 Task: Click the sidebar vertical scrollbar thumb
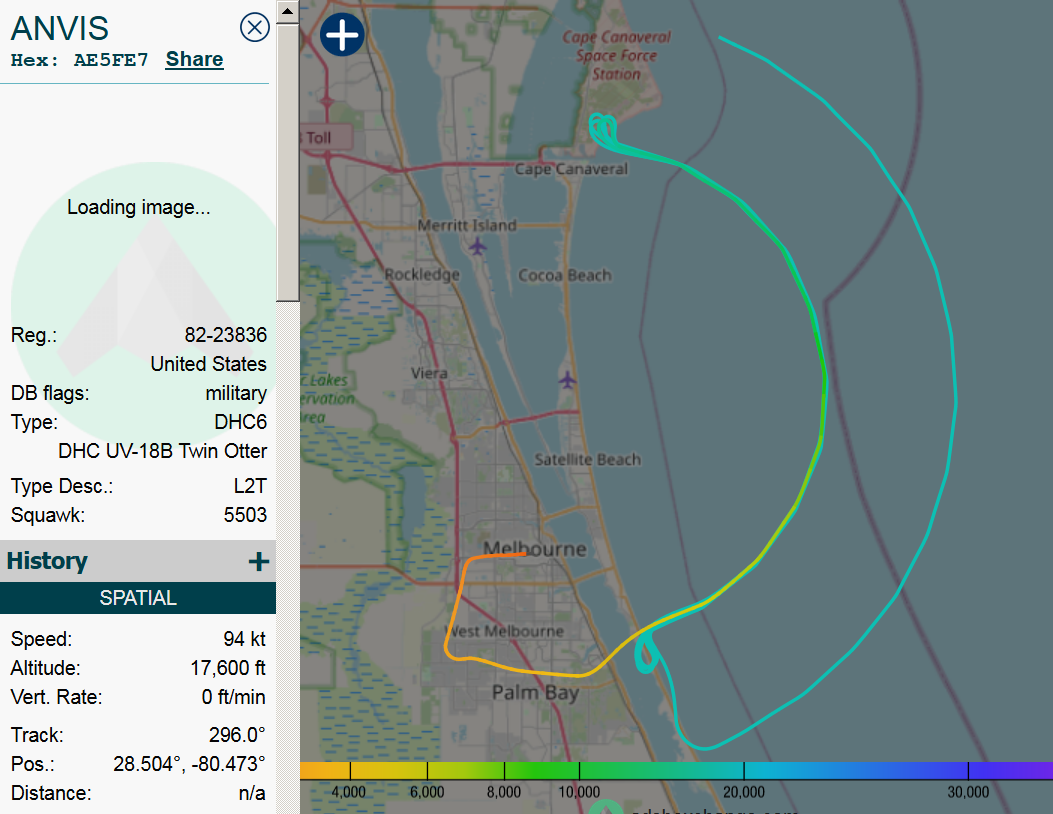click(287, 163)
